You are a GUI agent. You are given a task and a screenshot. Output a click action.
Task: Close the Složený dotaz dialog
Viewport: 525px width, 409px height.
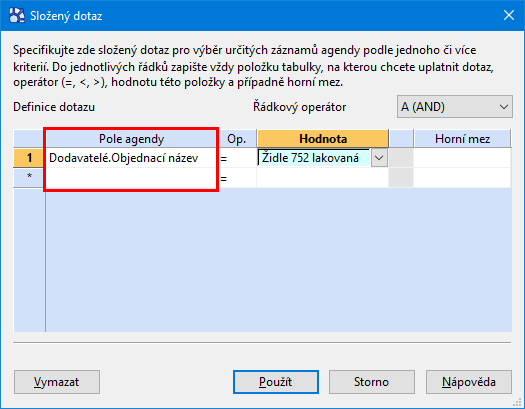pos(509,15)
